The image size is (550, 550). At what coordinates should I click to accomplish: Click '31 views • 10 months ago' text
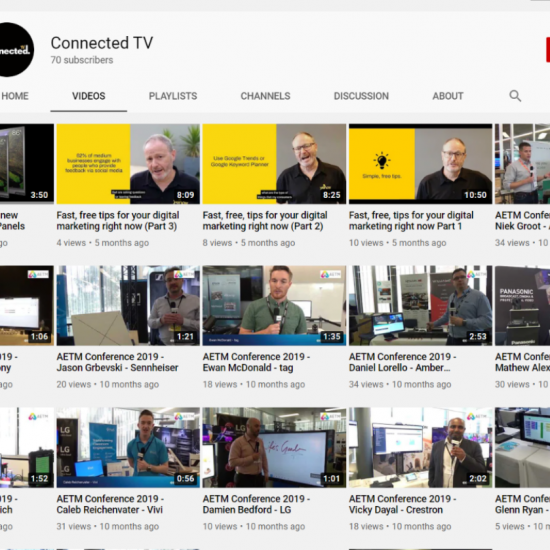click(x=108, y=526)
